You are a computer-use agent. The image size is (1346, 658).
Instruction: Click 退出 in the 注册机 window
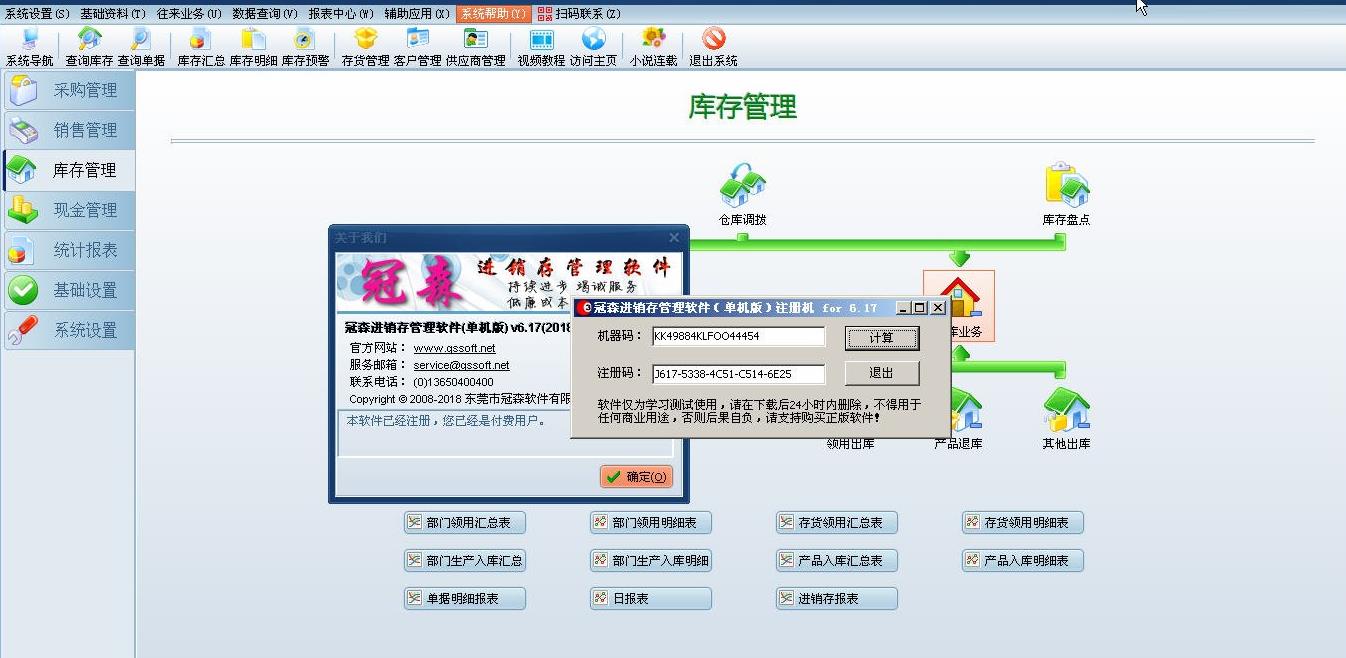coord(881,373)
